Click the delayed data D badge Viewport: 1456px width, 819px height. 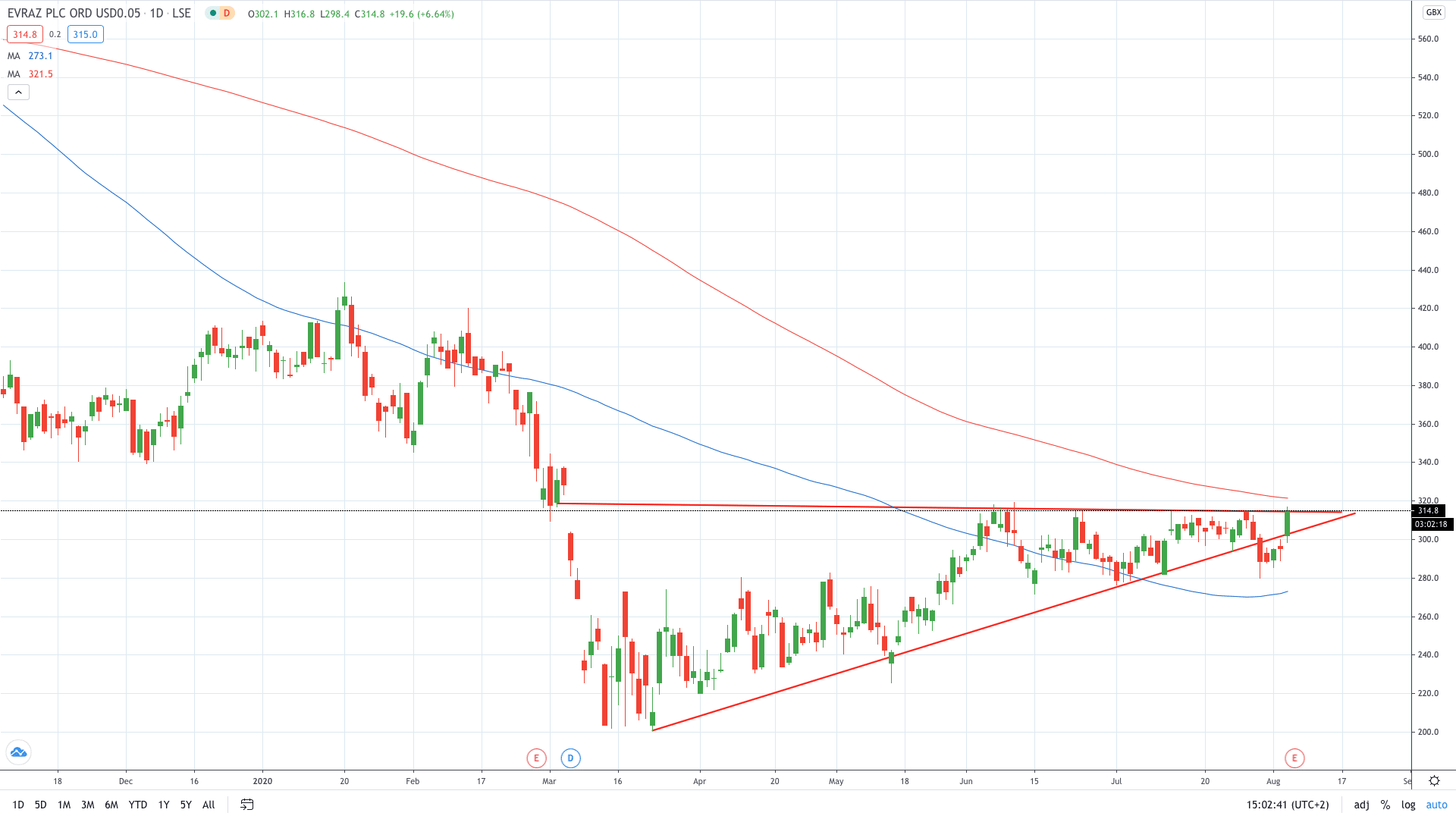pyautogui.click(x=226, y=14)
